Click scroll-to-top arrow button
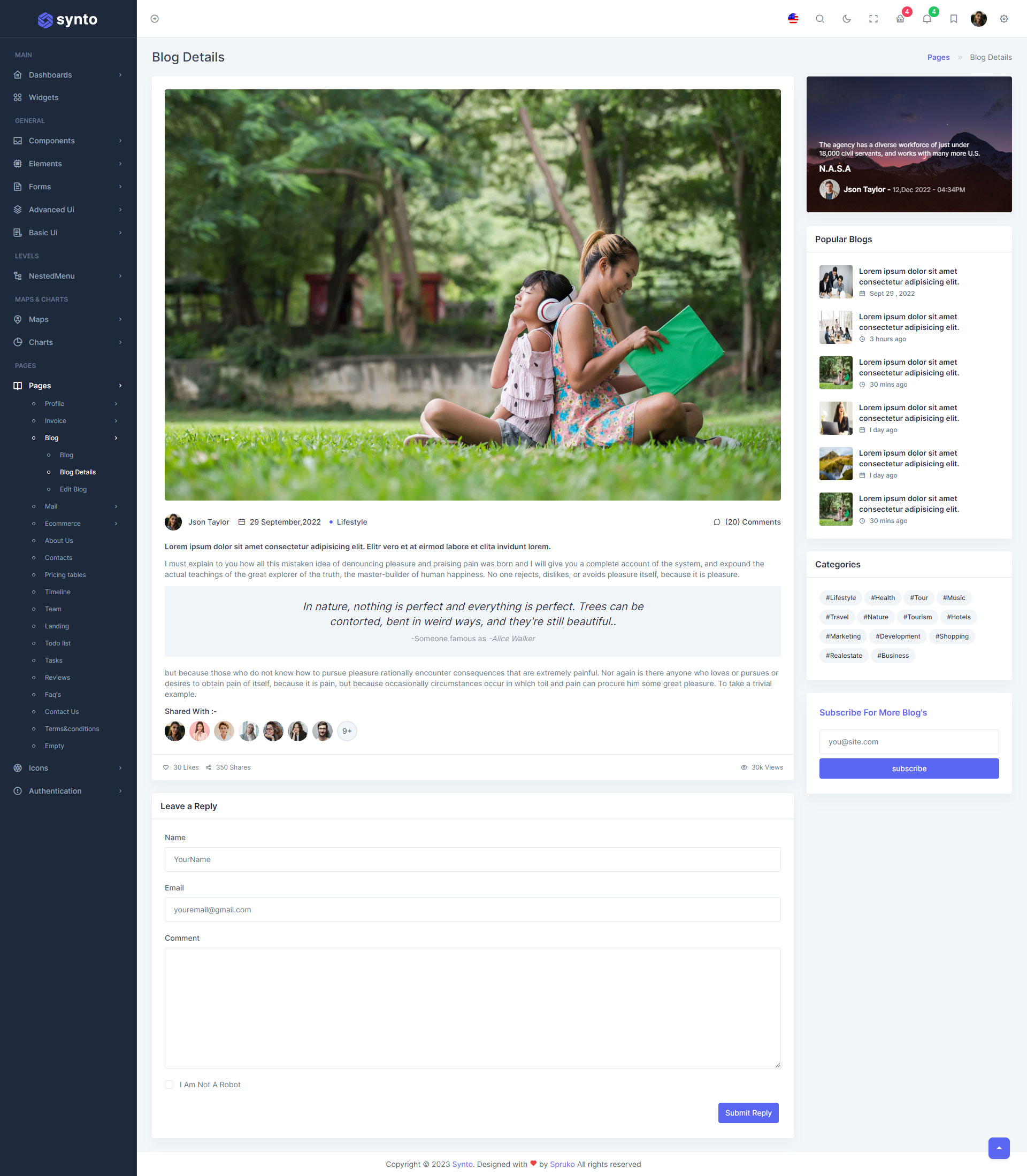 tap(998, 1148)
